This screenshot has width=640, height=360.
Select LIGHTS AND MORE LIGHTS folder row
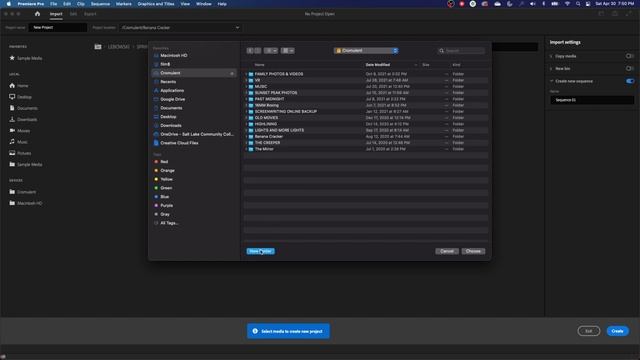366,130
